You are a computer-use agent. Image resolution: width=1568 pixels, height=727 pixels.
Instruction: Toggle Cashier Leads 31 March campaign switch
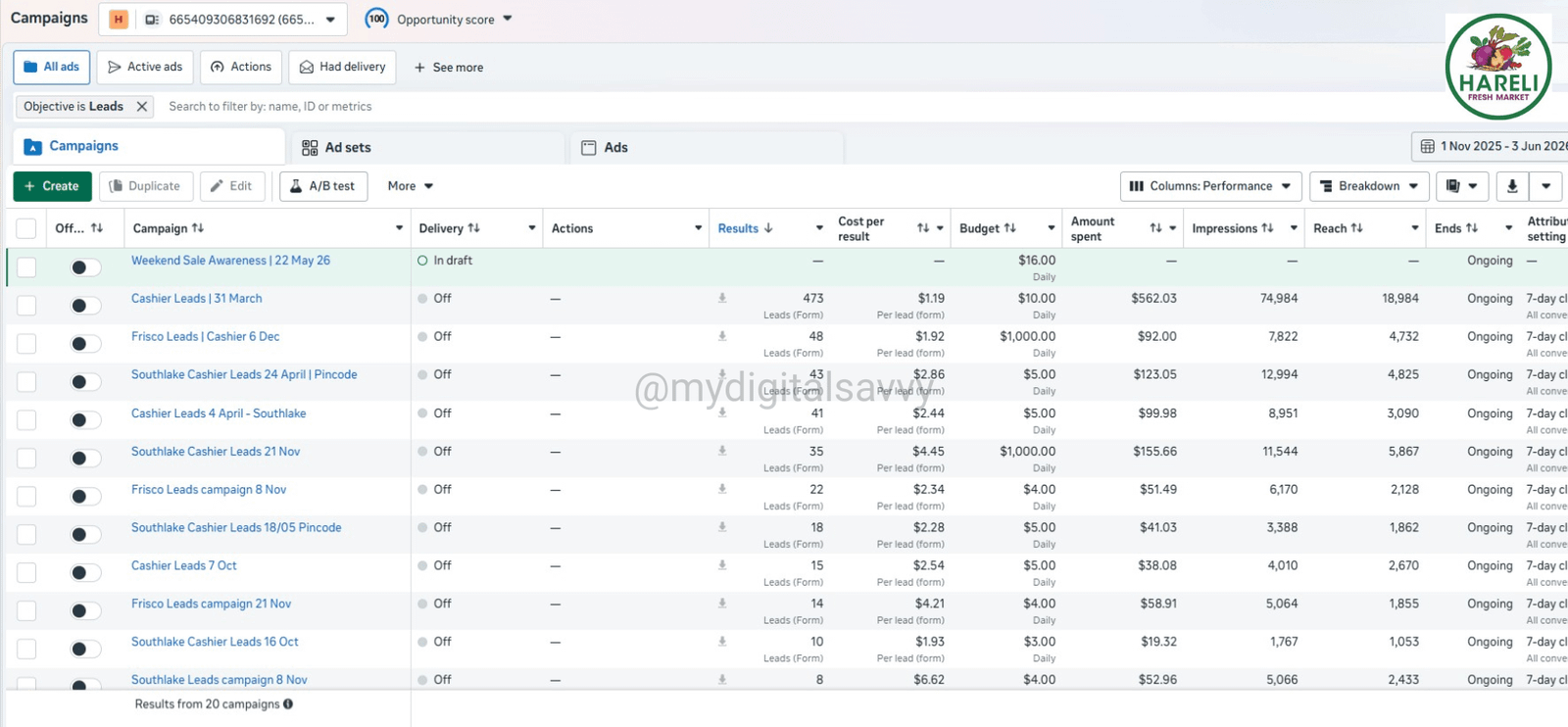coord(85,305)
